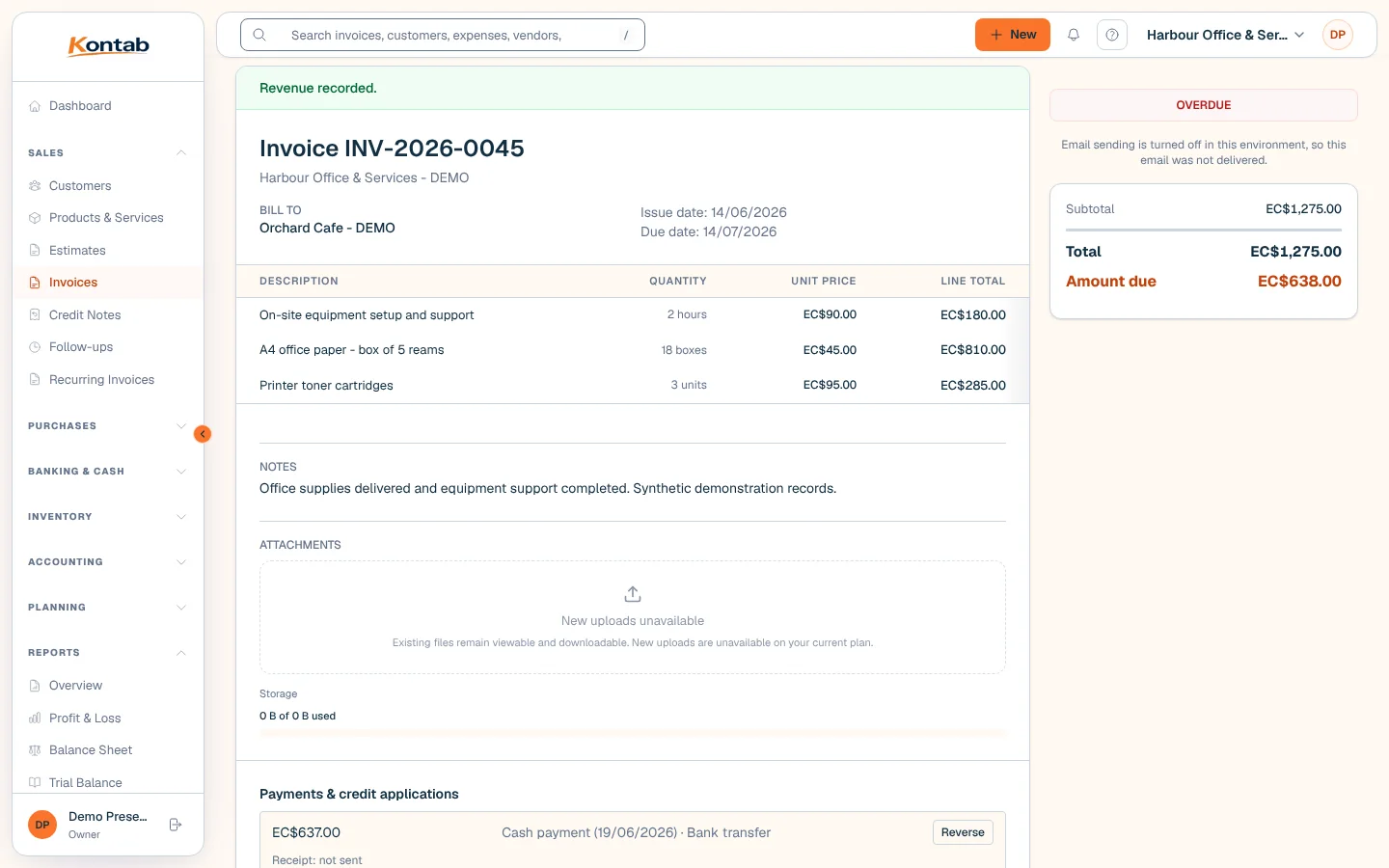Click the Balance Sheet scales icon
The image size is (1389, 868).
[x=35, y=750]
